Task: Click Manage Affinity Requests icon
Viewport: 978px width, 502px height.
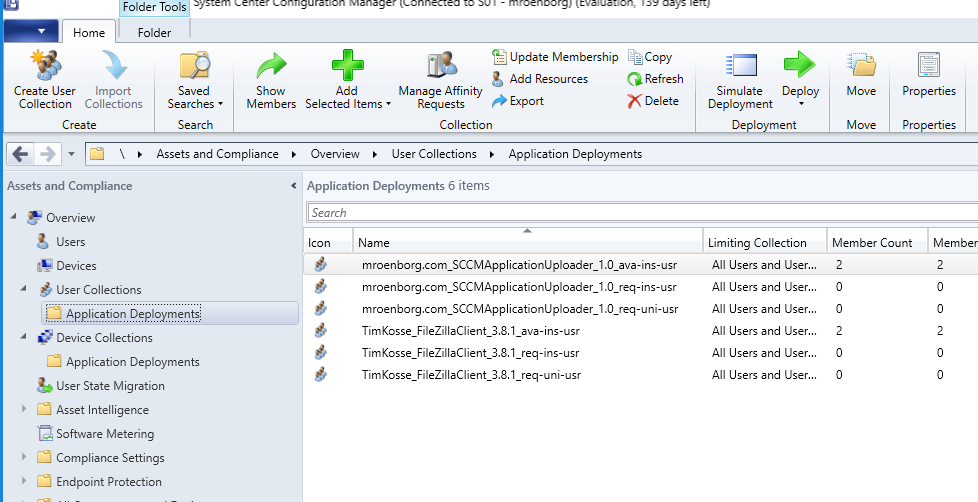Action: (x=441, y=65)
